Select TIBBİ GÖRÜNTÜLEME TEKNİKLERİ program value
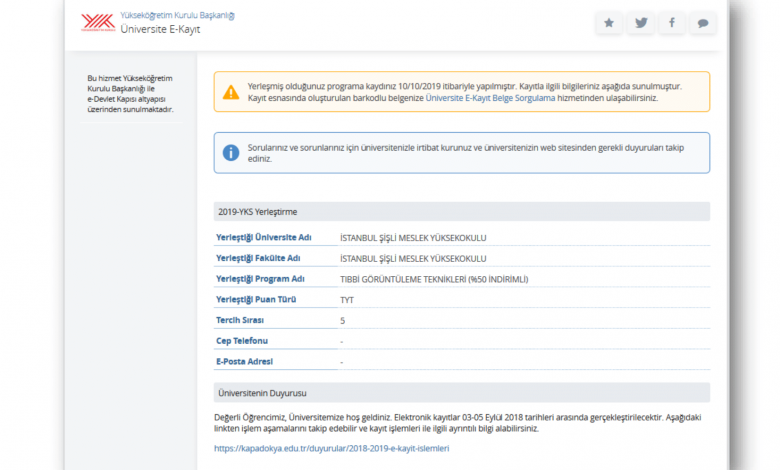 pos(434,280)
